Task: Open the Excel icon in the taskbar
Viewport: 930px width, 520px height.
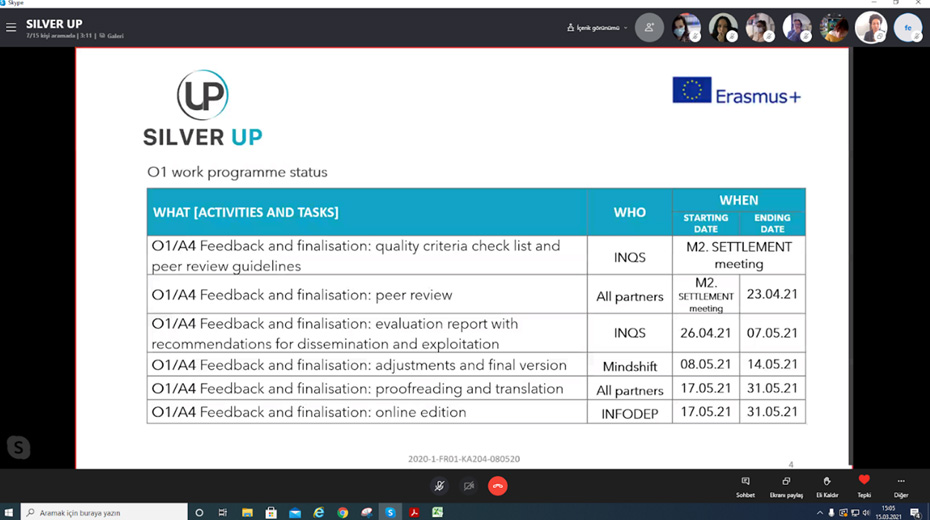Action: pyautogui.click(x=437, y=512)
